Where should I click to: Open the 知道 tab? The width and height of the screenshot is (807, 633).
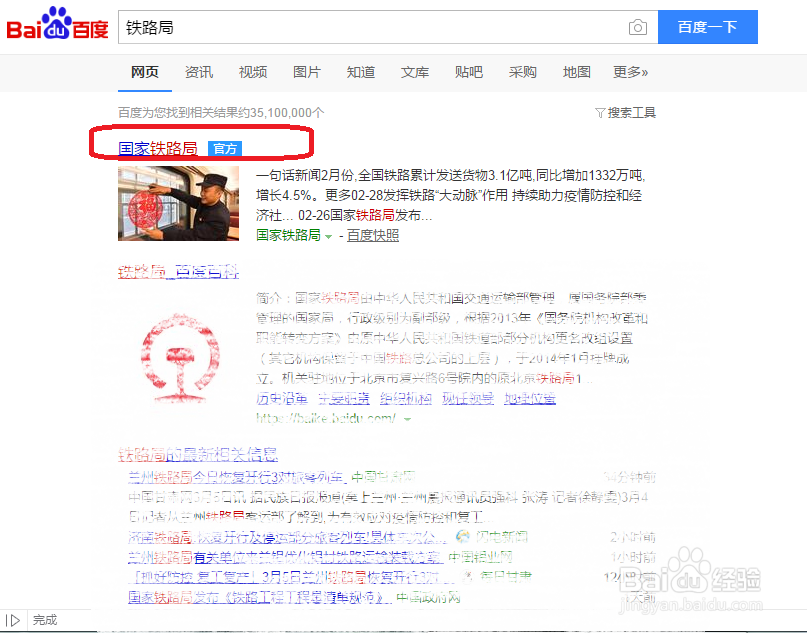click(361, 72)
